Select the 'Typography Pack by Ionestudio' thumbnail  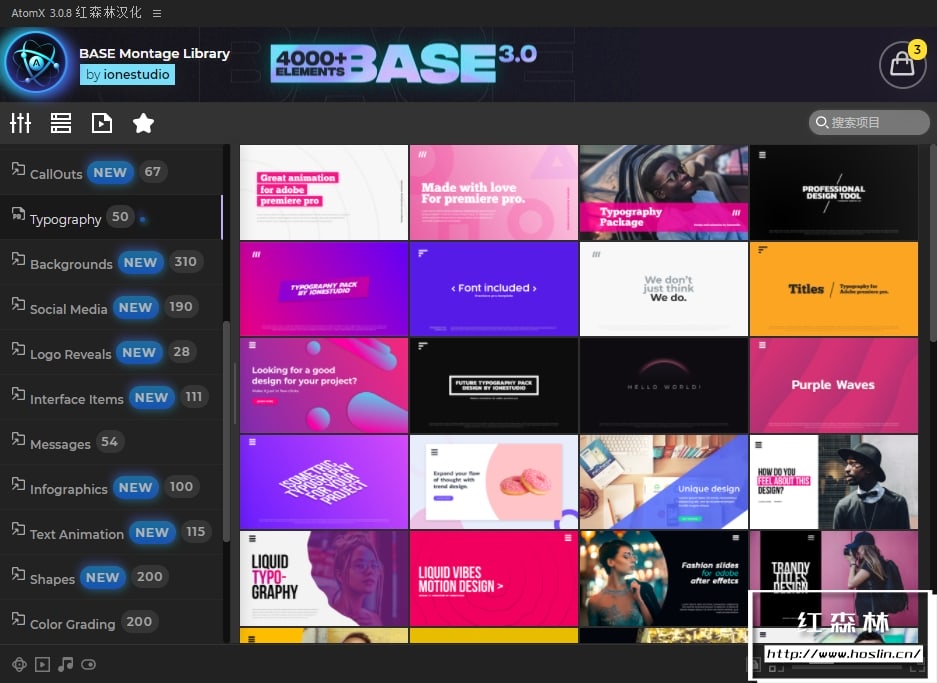324,289
